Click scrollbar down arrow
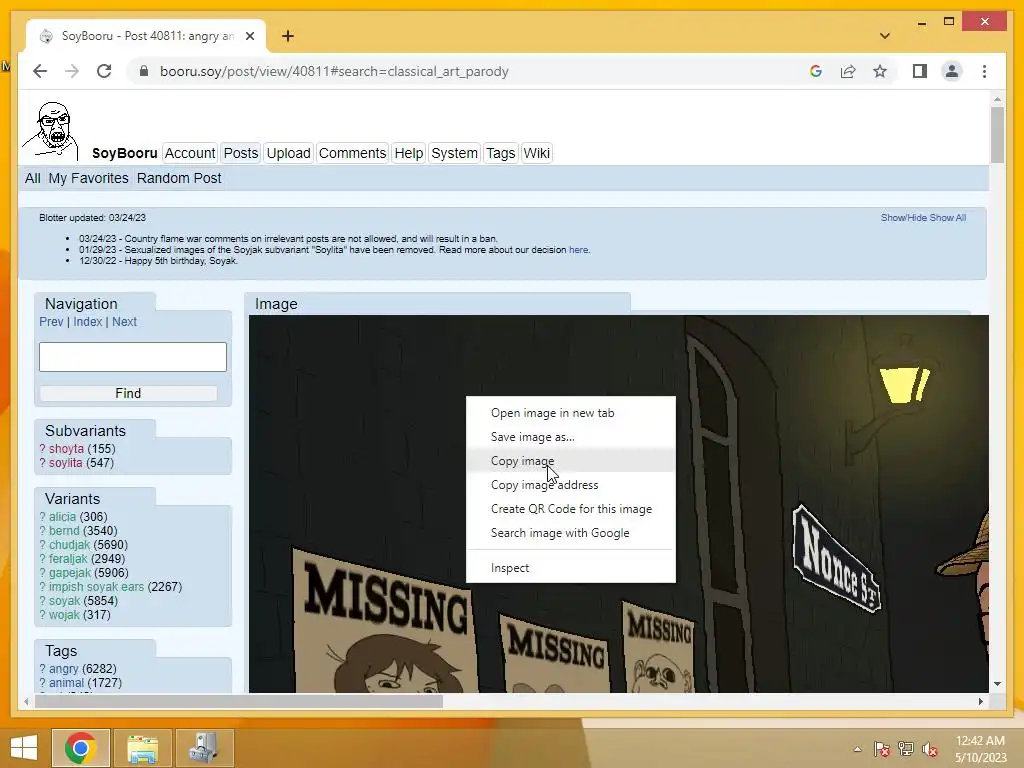 [x=997, y=684]
